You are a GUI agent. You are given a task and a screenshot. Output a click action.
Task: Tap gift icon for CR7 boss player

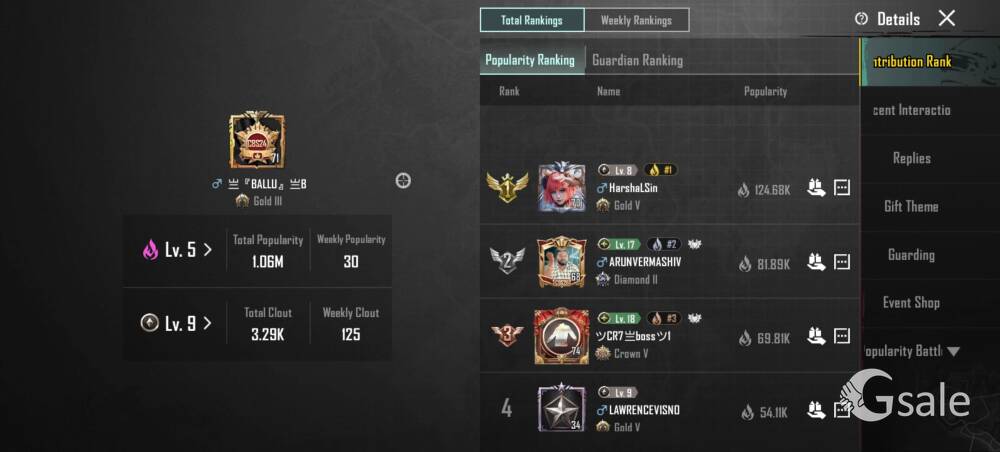(816, 336)
